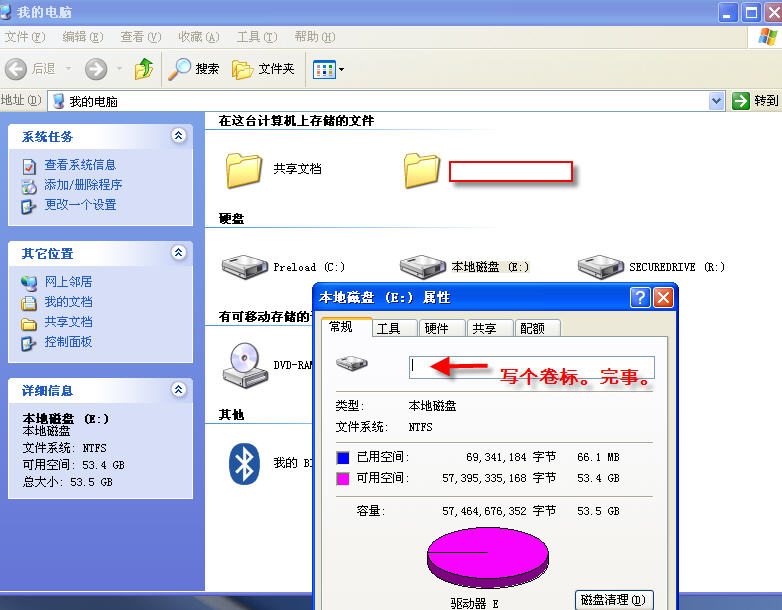Click the My Computer icon in address bar
Screen dimensions: 782x610
click(x=58, y=101)
